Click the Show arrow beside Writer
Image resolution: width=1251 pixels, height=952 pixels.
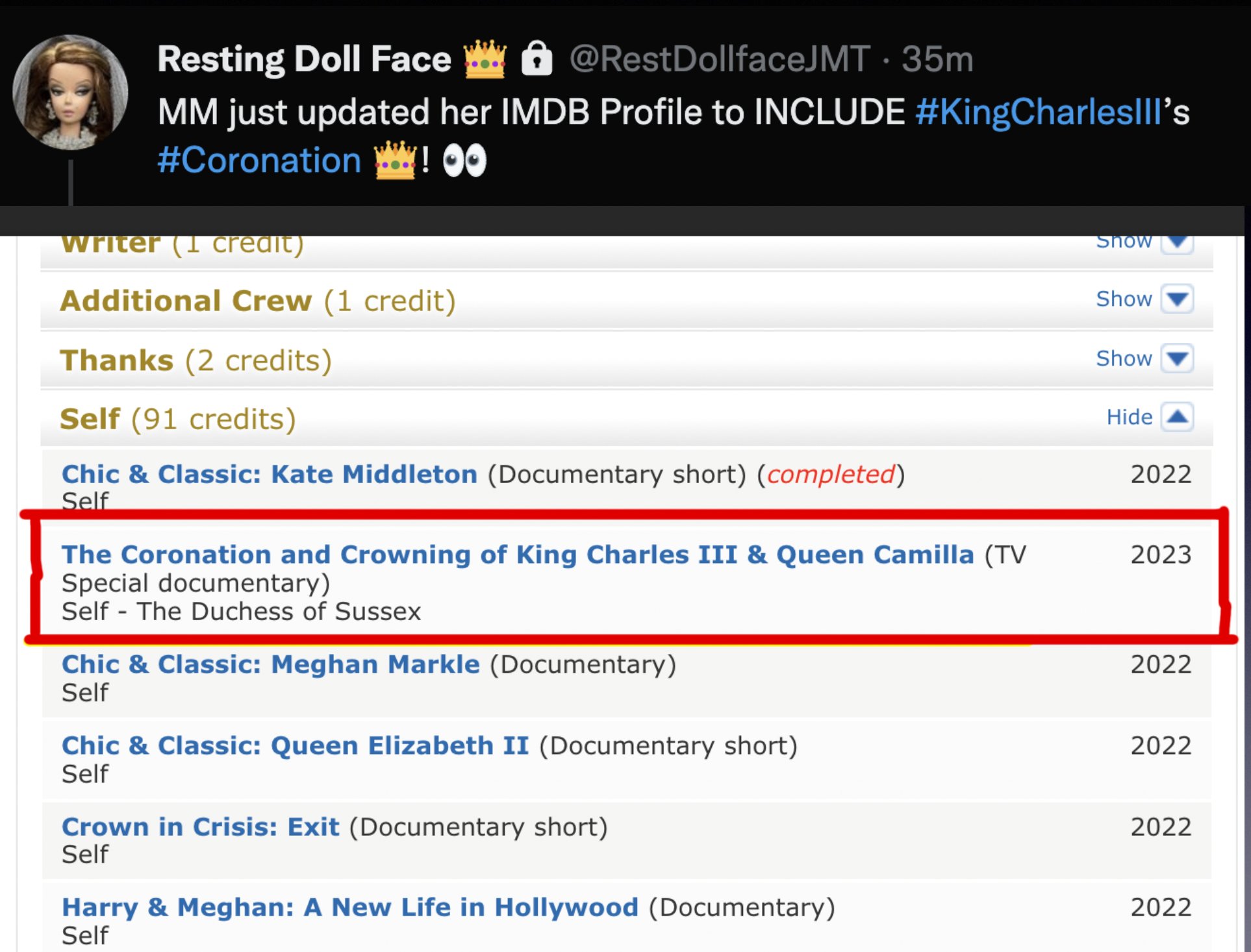1177,243
